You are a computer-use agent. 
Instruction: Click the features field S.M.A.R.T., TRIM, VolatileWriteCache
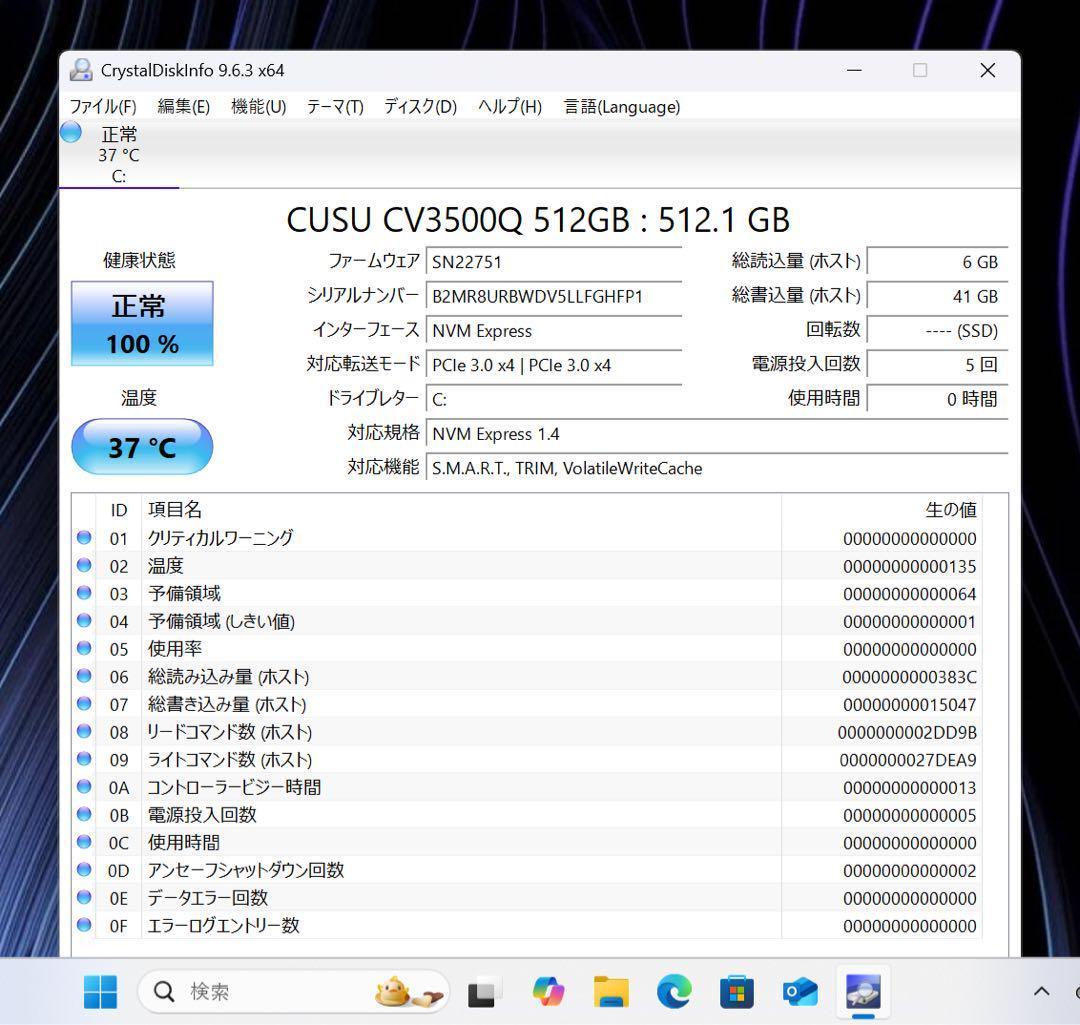click(717, 468)
